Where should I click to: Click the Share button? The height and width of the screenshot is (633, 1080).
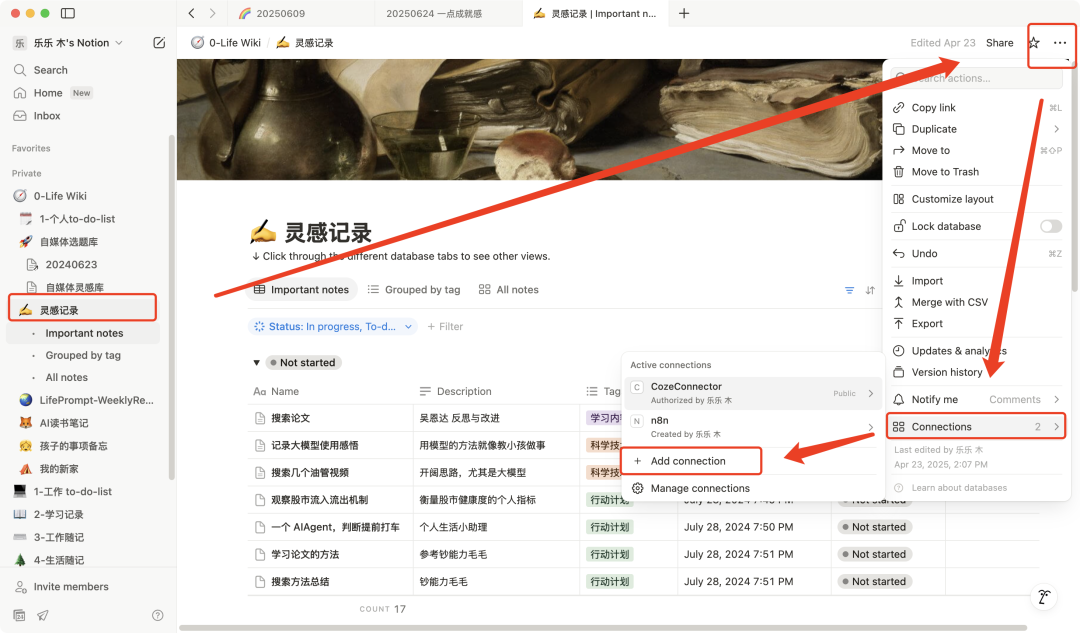tap(999, 43)
